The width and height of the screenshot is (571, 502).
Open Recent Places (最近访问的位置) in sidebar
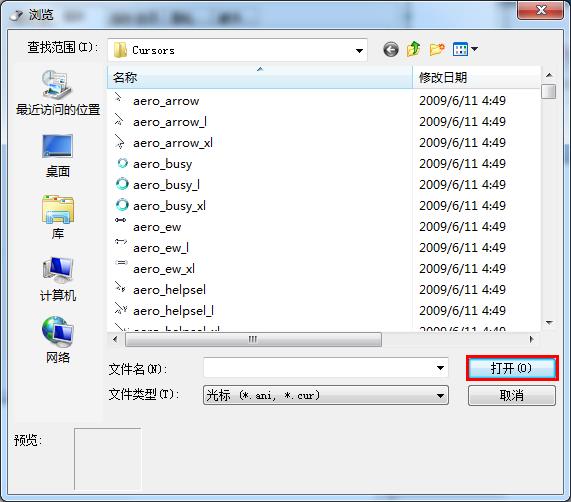click(x=58, y=93)
